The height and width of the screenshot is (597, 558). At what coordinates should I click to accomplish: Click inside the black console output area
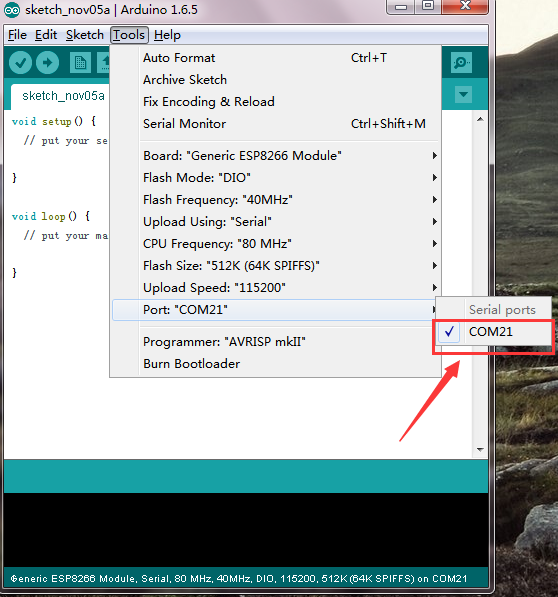click(x=246, y=530)
